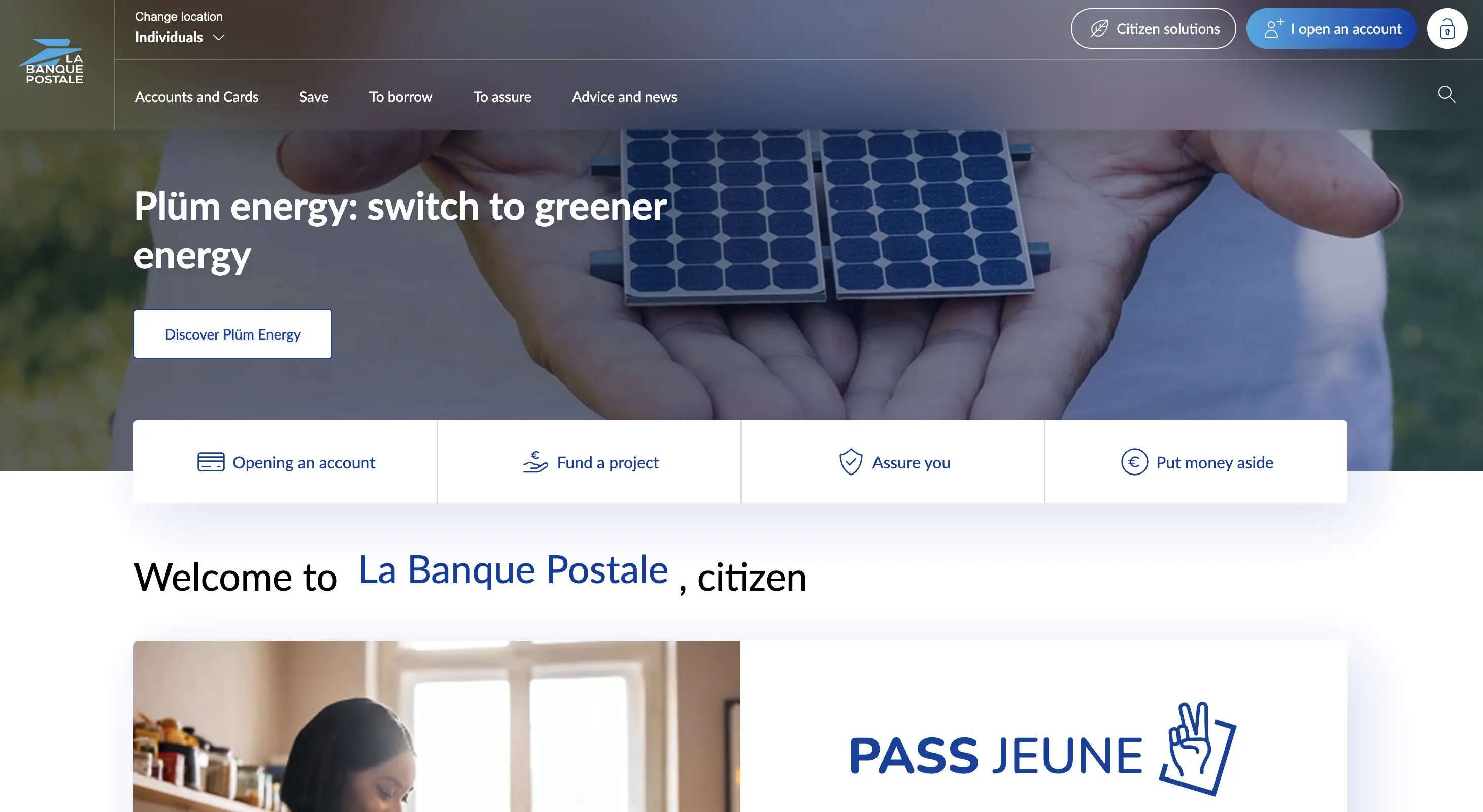This screenshot has height=812, width=1483.
Task: Open the Advice and news menu
Action: [624, 97]
